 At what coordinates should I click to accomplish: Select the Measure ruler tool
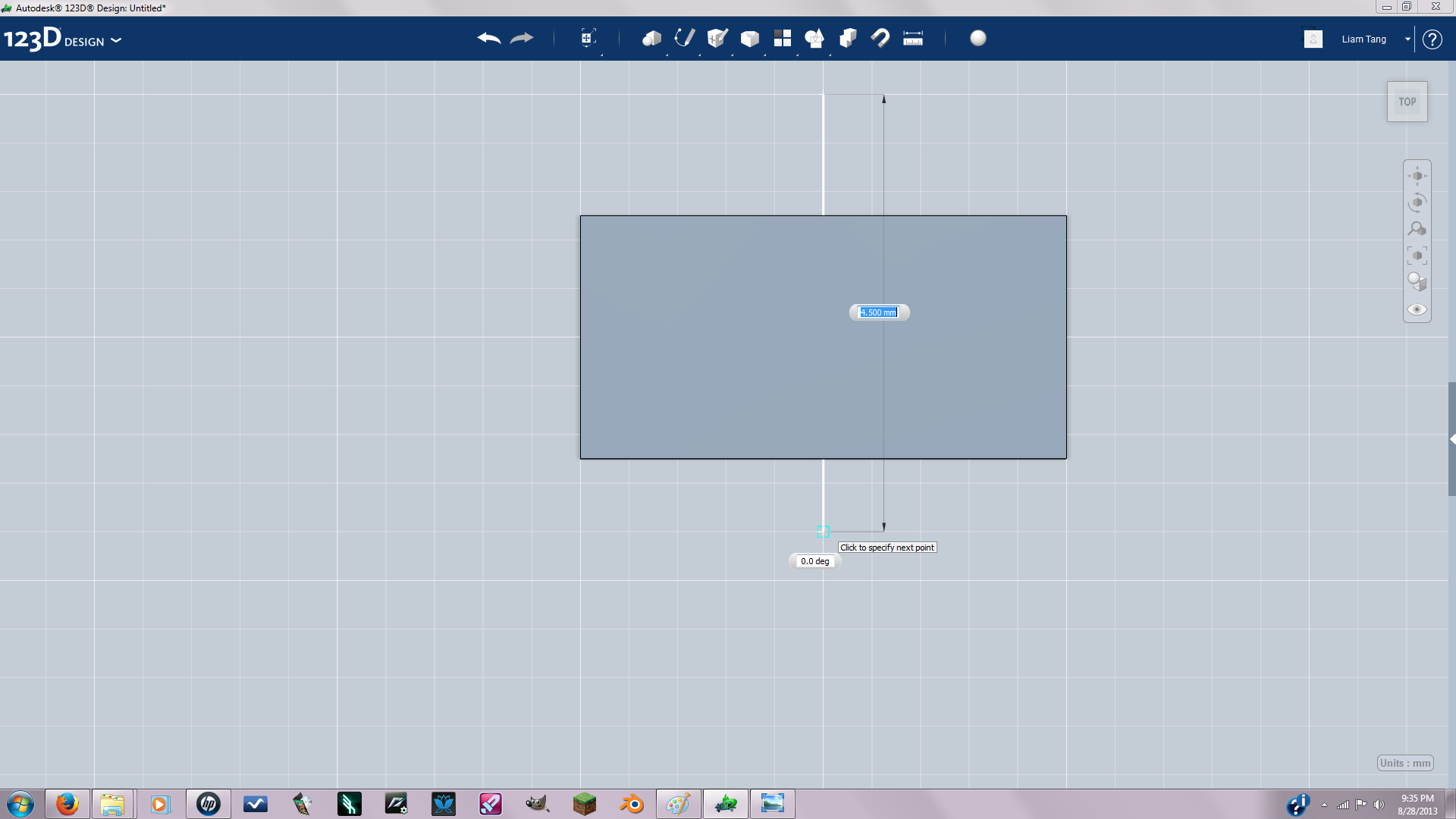[x=913, y=38]
